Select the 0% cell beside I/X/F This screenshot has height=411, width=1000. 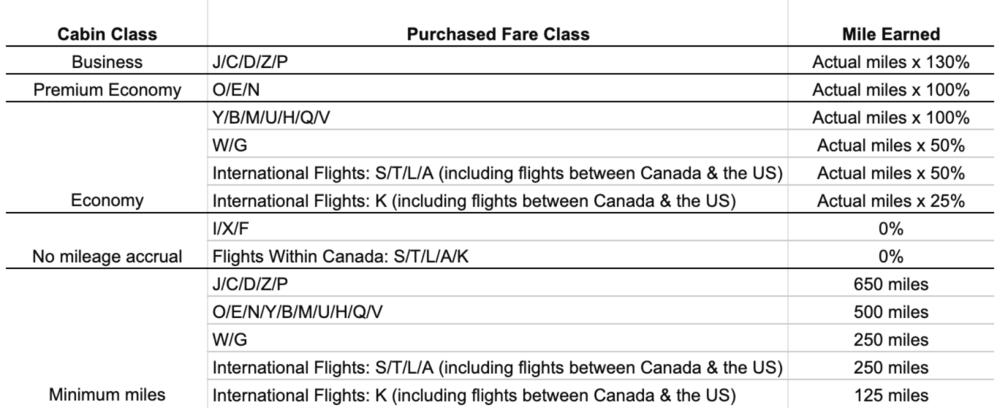[x=891, y=228]
